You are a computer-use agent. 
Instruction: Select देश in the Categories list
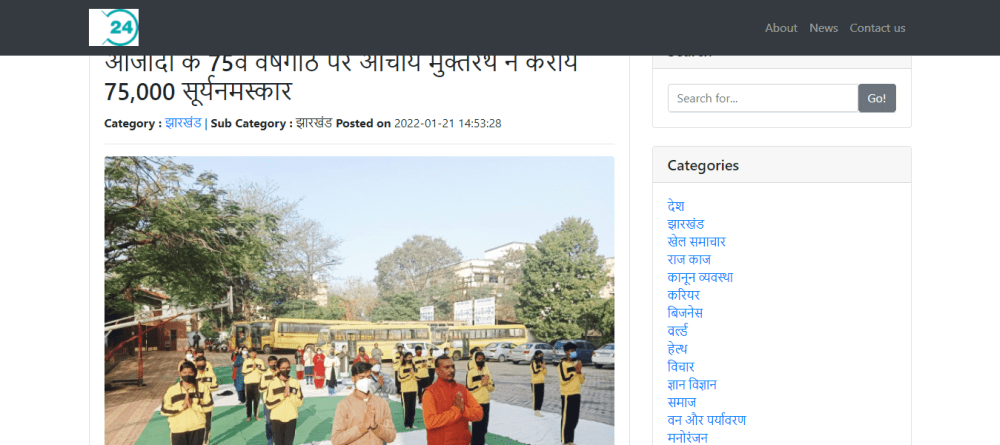coord(676,206)
